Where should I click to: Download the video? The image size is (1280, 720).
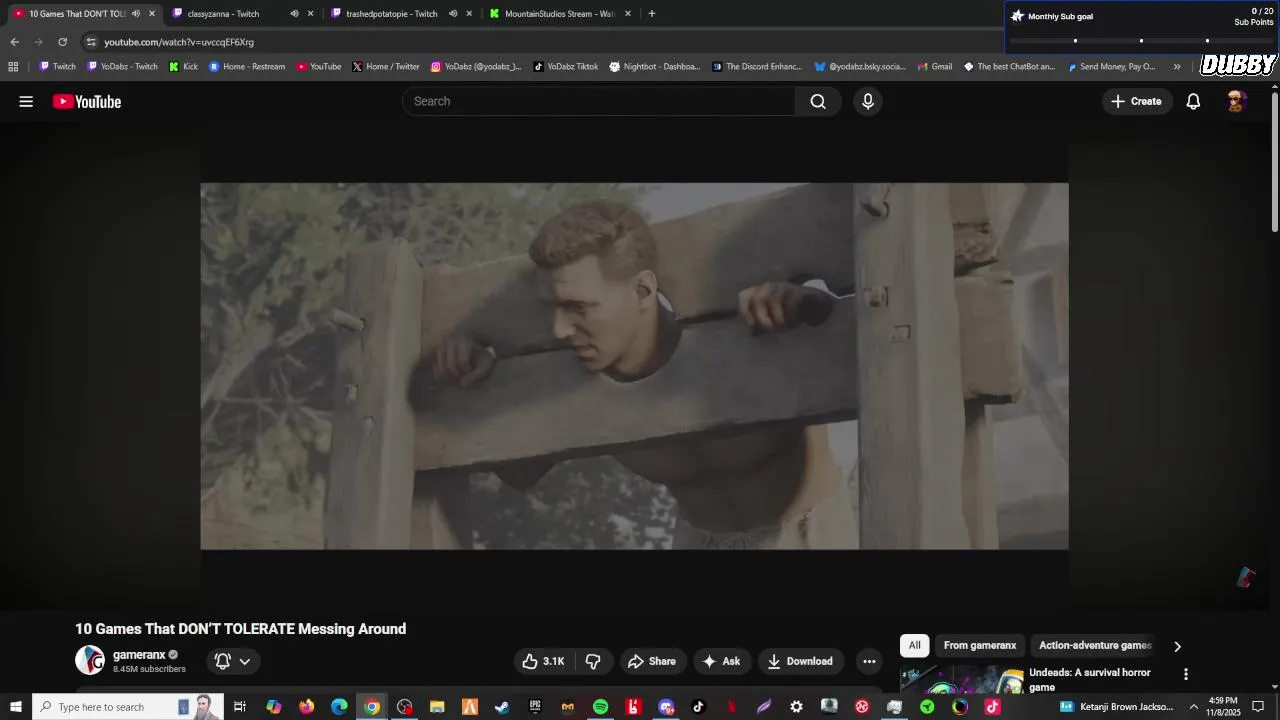[x=800, y=661]
